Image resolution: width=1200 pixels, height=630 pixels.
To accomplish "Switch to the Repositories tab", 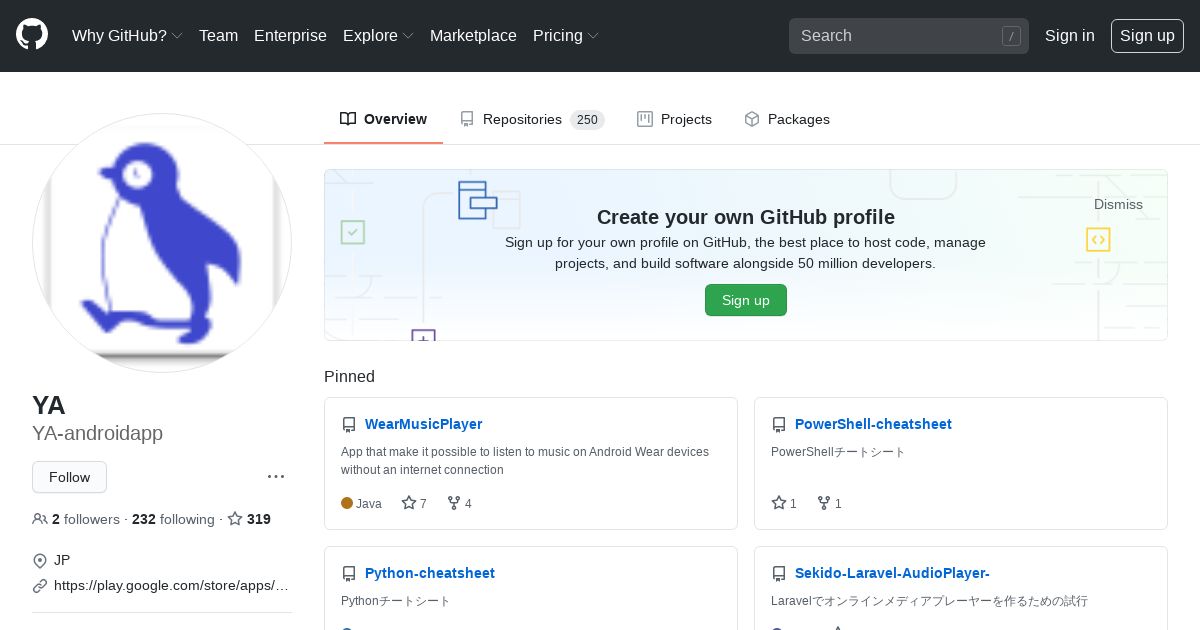I will (532, 119).
